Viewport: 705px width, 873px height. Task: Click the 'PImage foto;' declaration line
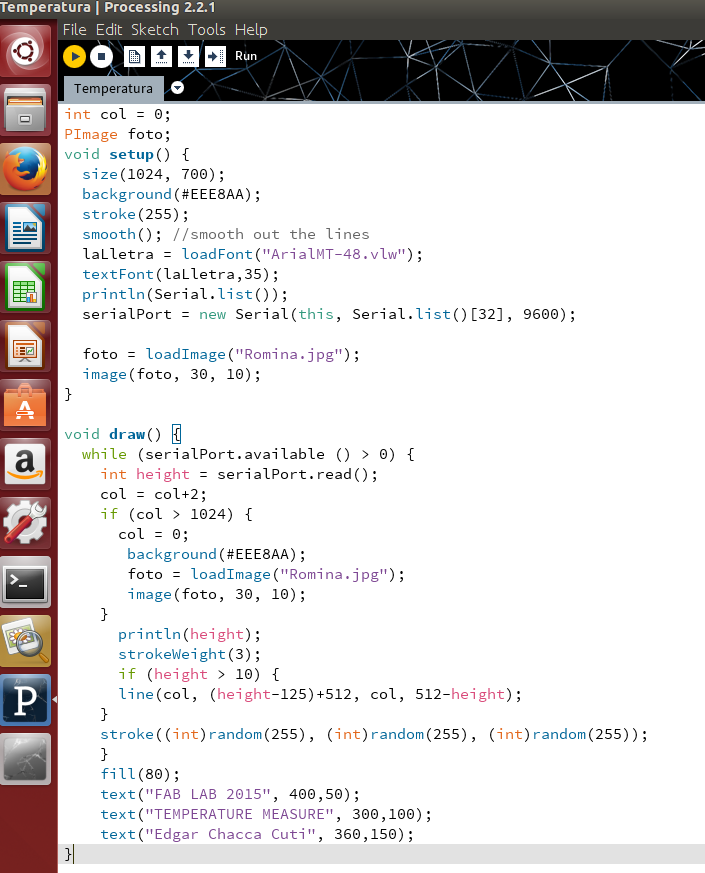pos(118,134)
